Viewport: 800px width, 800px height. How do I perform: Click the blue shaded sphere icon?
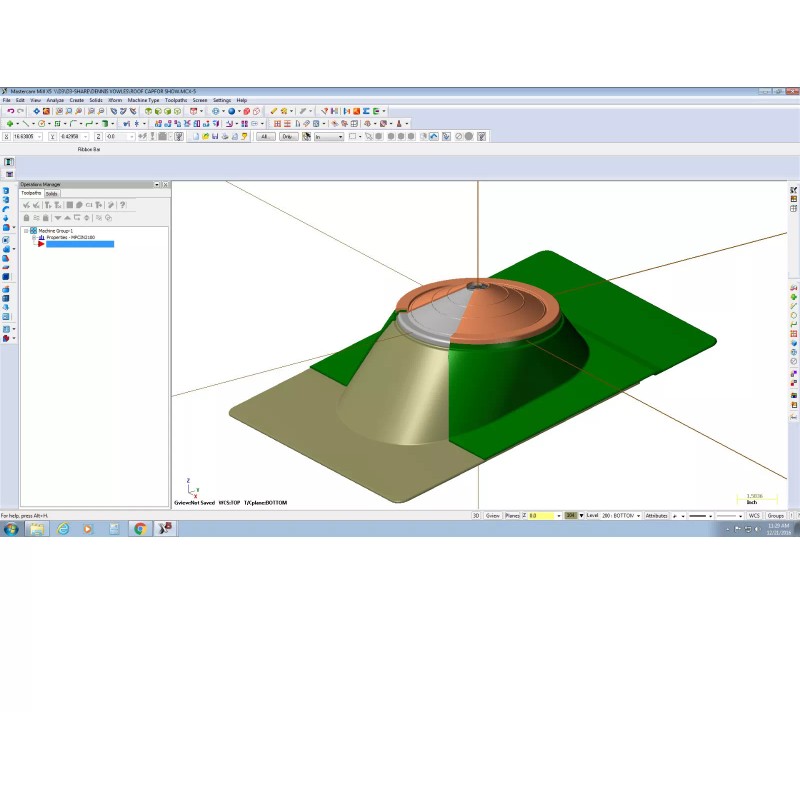tap(232, 111)
